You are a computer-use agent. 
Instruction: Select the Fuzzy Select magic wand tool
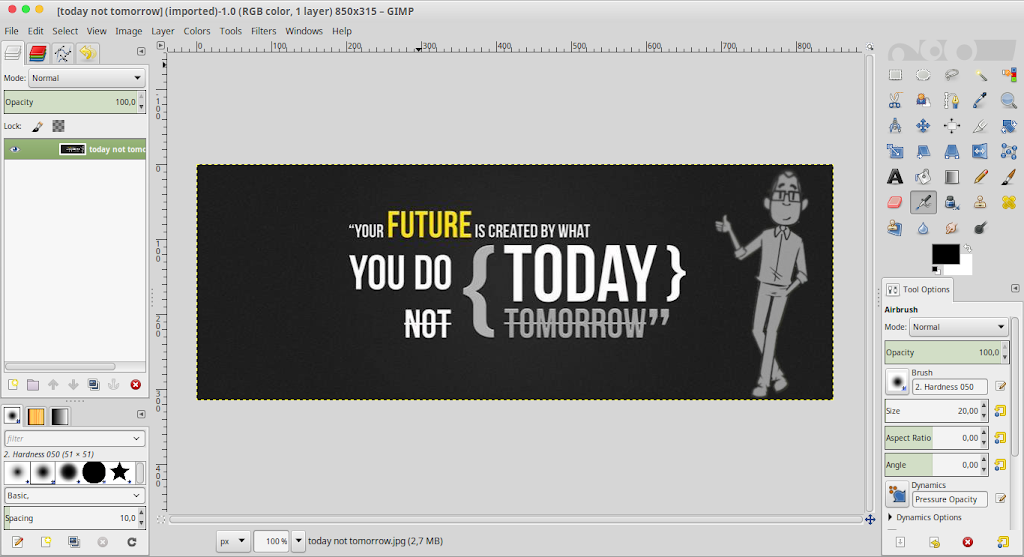point(981,75)
